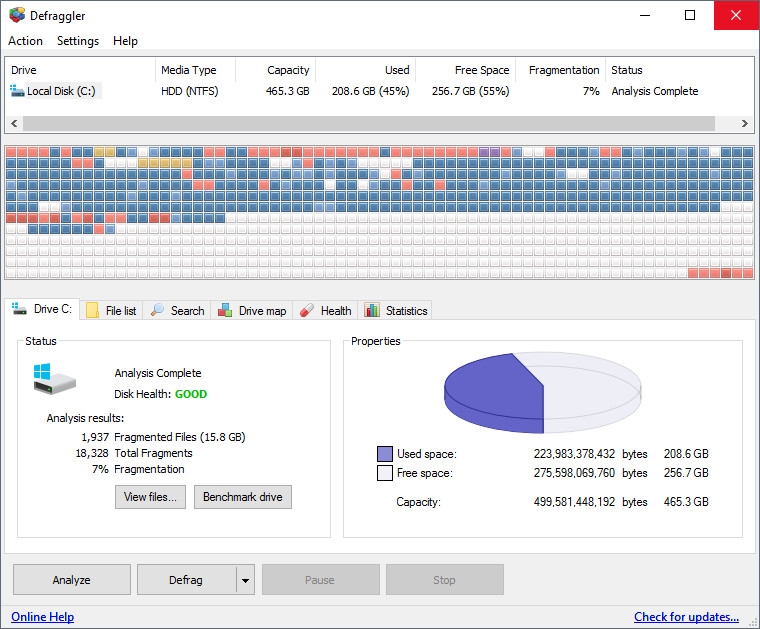The image size is (760, 629).
Task: Click the View files... button
Action: click(150, 497)
